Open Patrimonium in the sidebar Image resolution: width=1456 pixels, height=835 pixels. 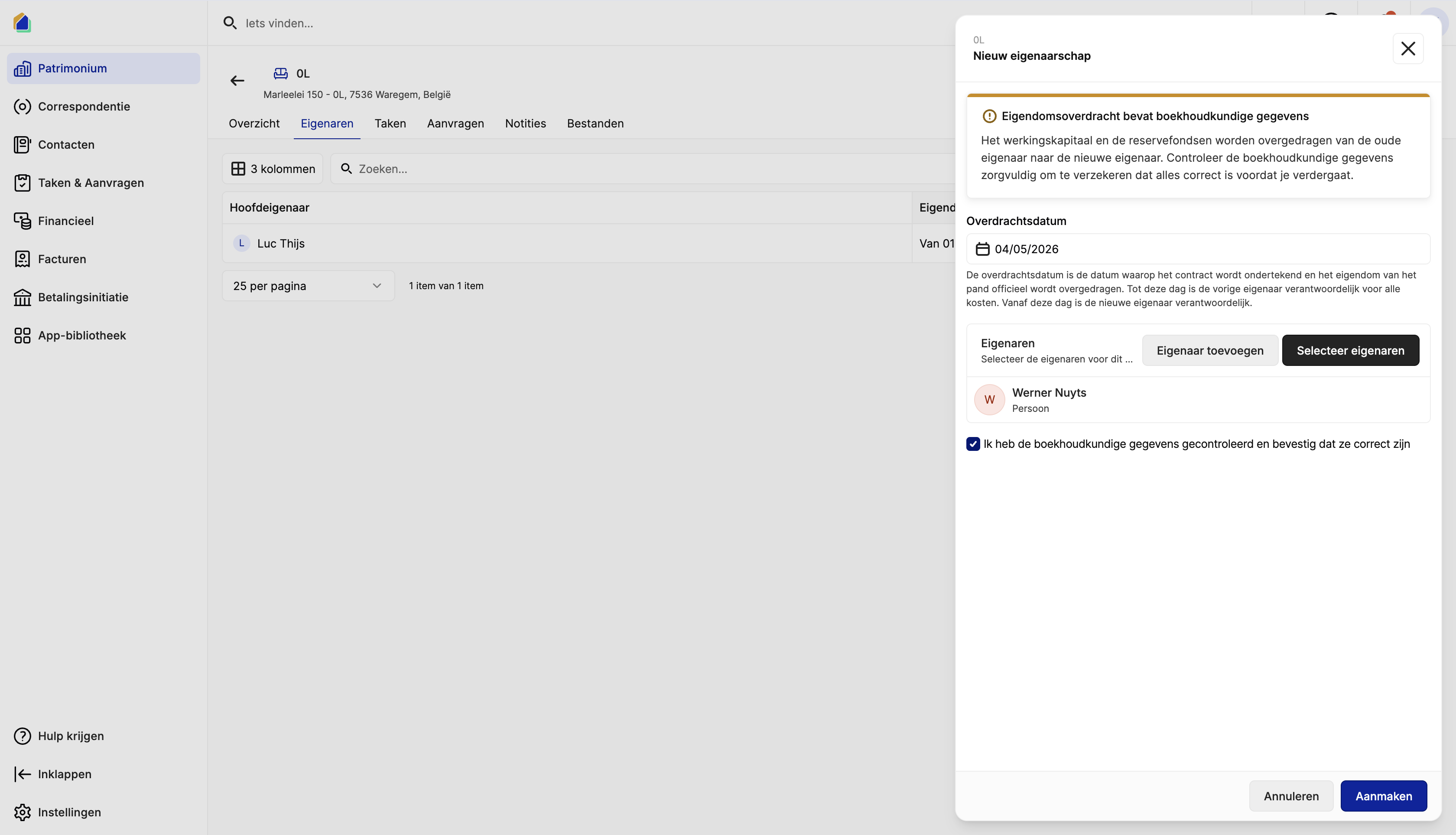[x=103, y=68]
